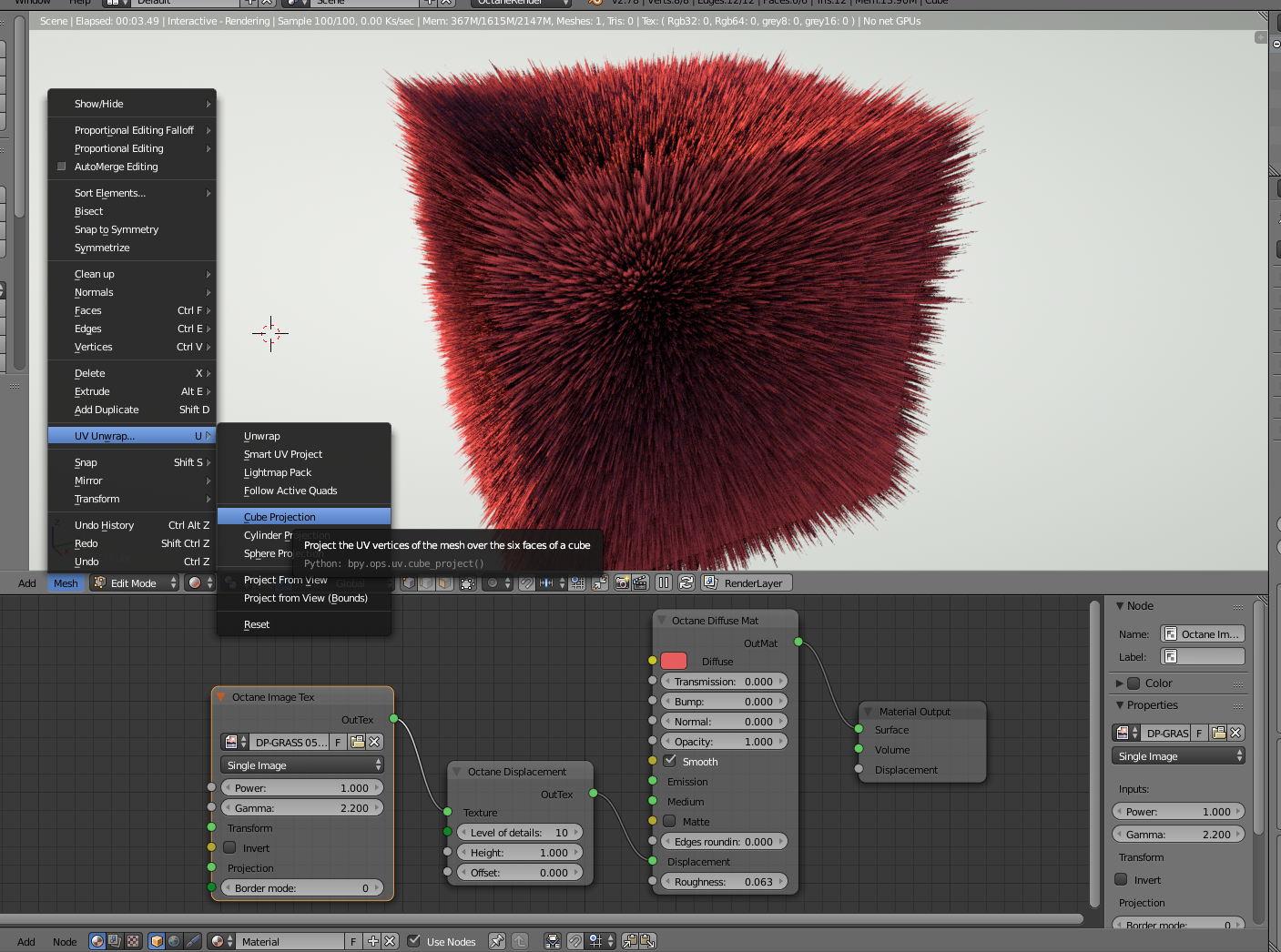
Task: Click the red Diffuse color swatch
Action: pos(674,661)
